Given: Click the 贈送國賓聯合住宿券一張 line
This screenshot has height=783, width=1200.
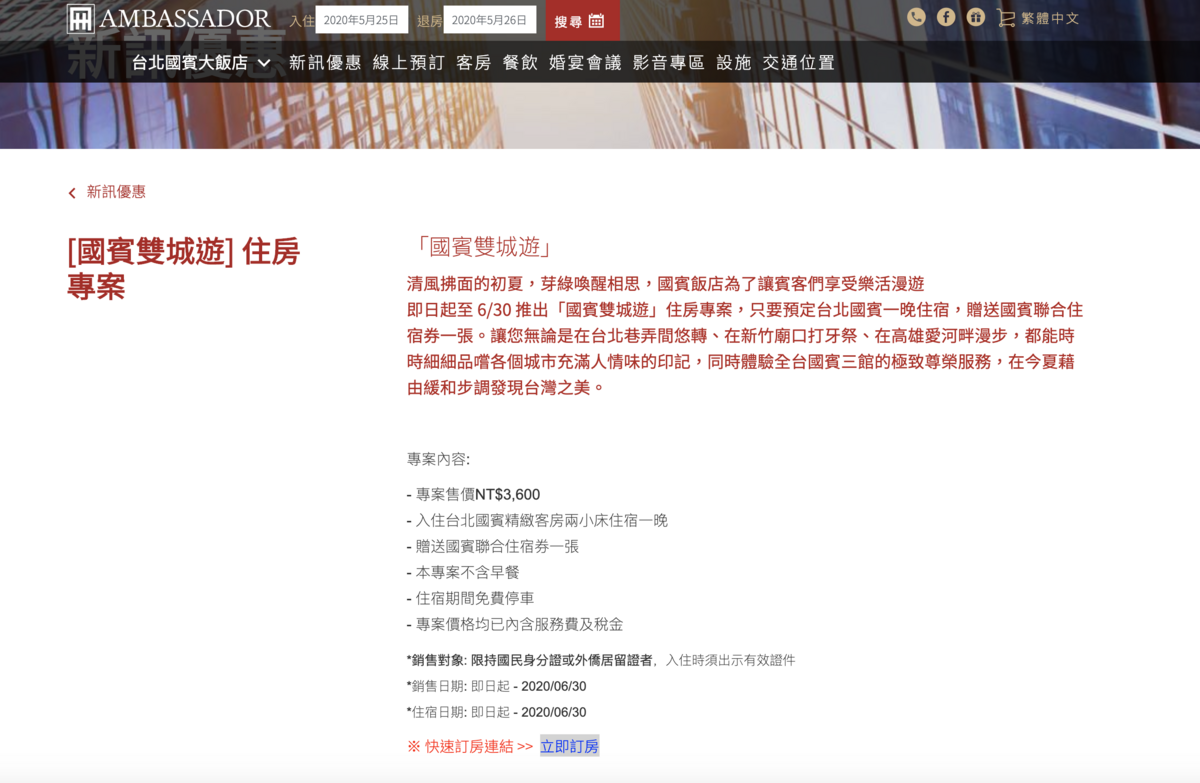Looking at the screenshot, I should (493, 546).
